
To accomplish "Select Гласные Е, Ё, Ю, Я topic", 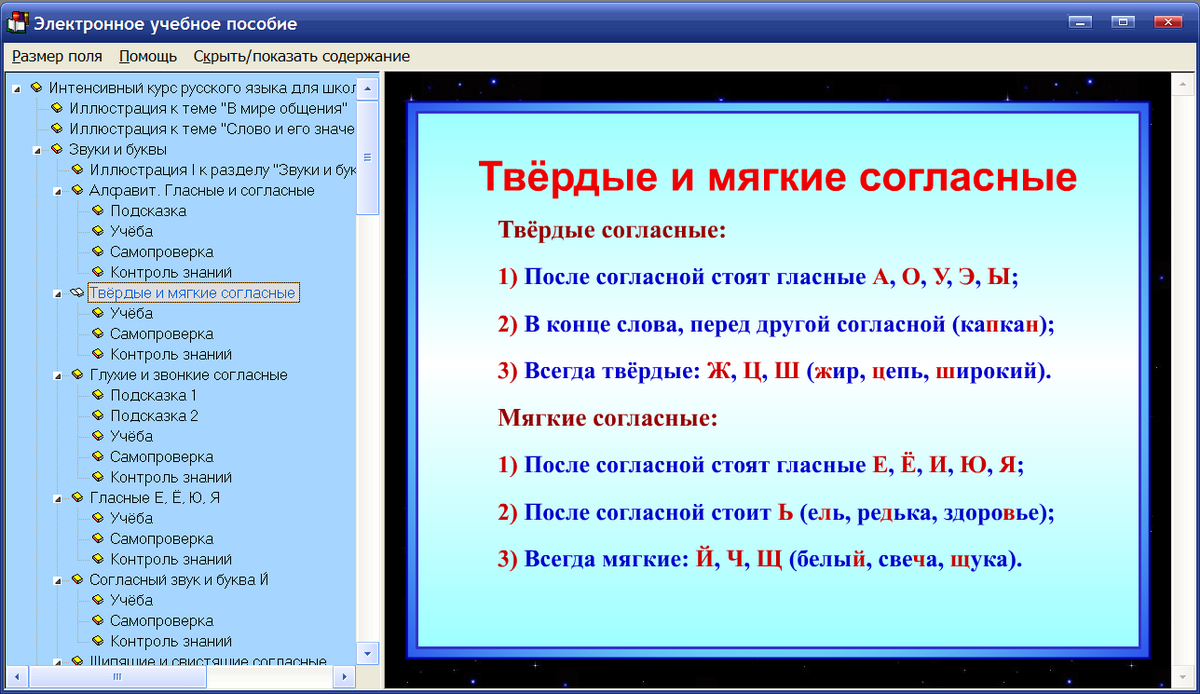I will (x=155, y=498).
